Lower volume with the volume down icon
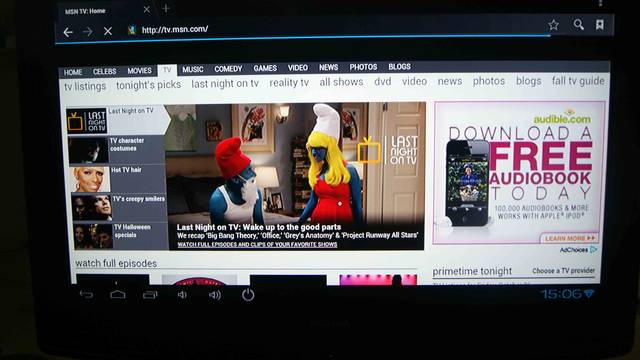 click(x=182, y=294)
